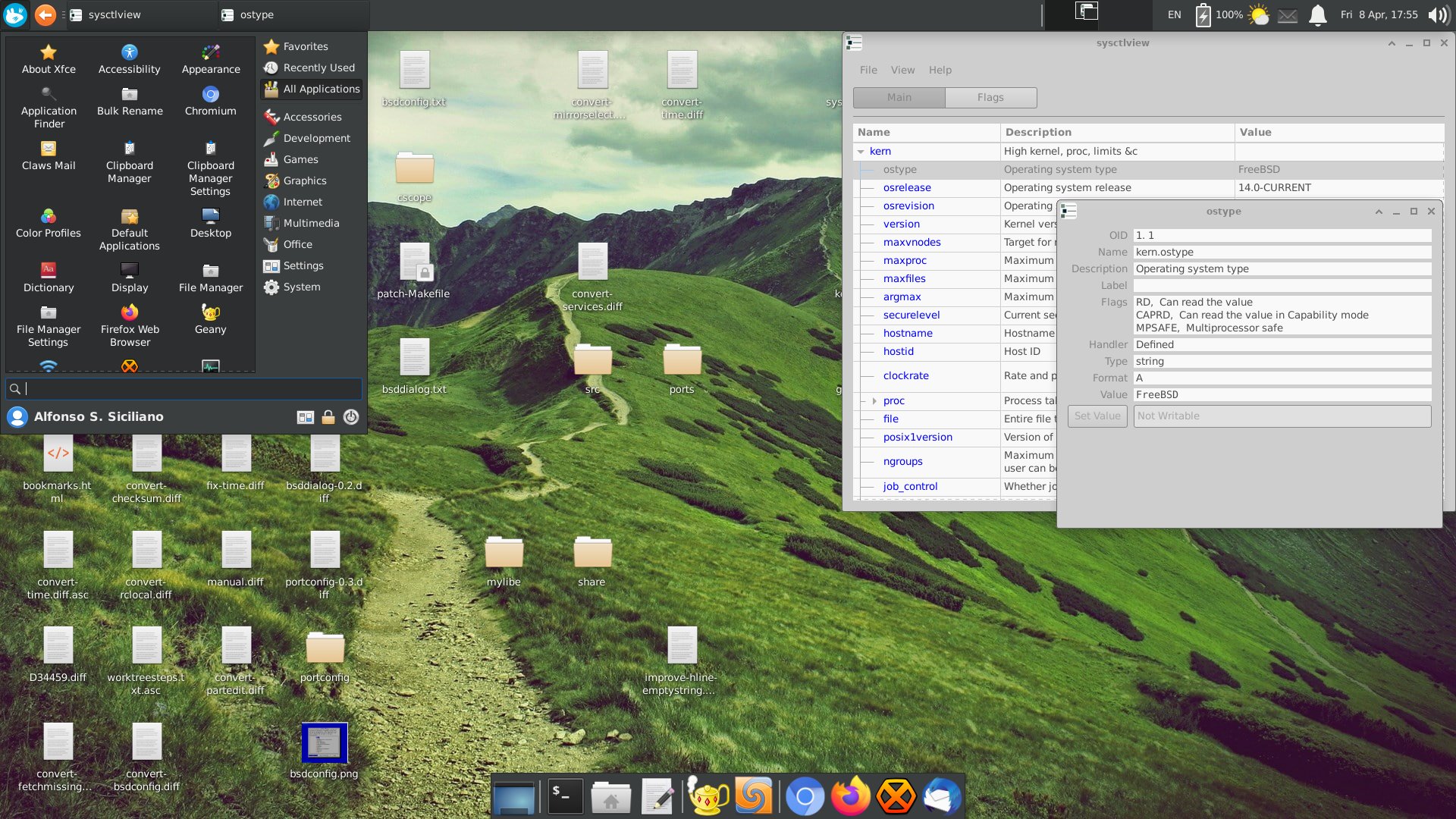Show the Accessories category

point(312,117)
